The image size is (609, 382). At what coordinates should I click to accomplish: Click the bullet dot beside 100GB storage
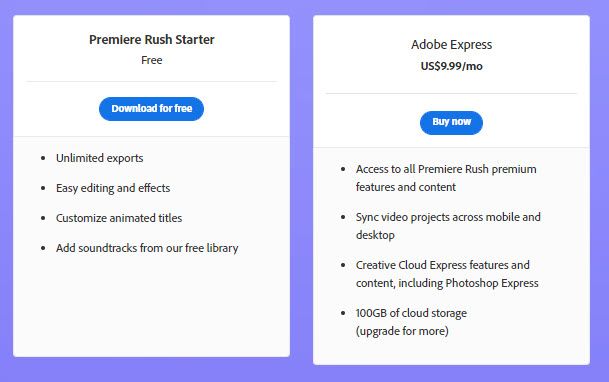click(x=343, y=313)
